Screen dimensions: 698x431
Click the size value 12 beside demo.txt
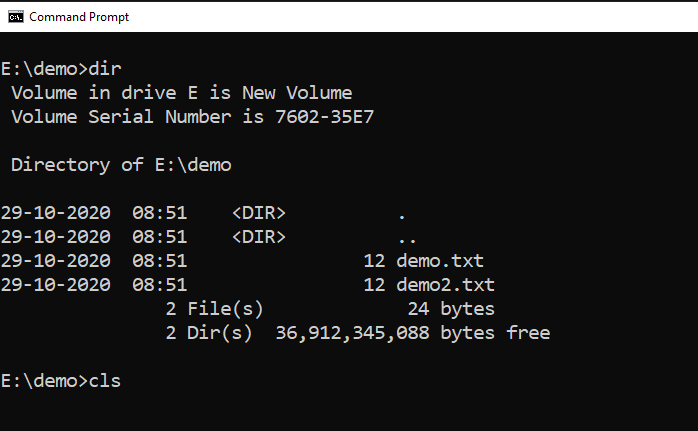[374, 261]
